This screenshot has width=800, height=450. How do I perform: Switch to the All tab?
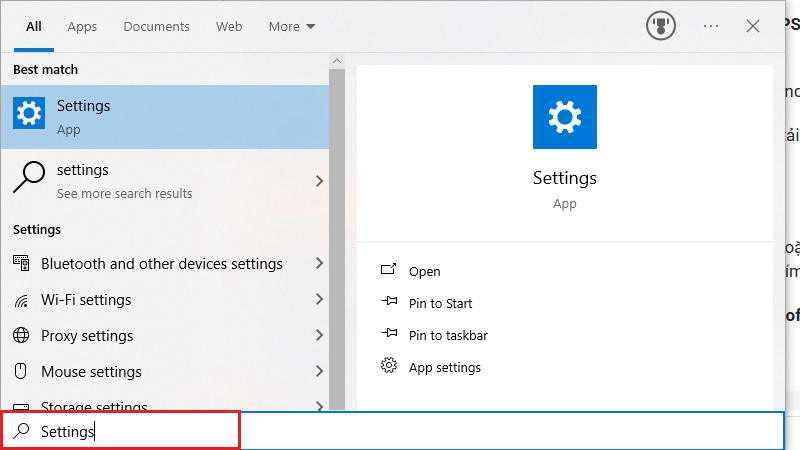click(34, 27)
